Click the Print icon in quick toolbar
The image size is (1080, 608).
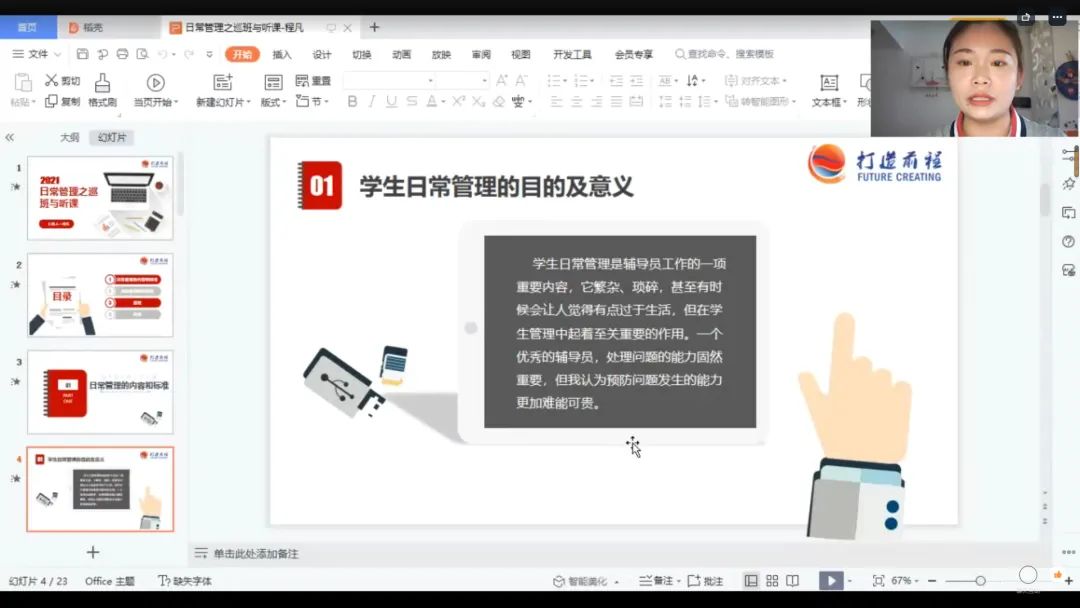coord(123,54)
